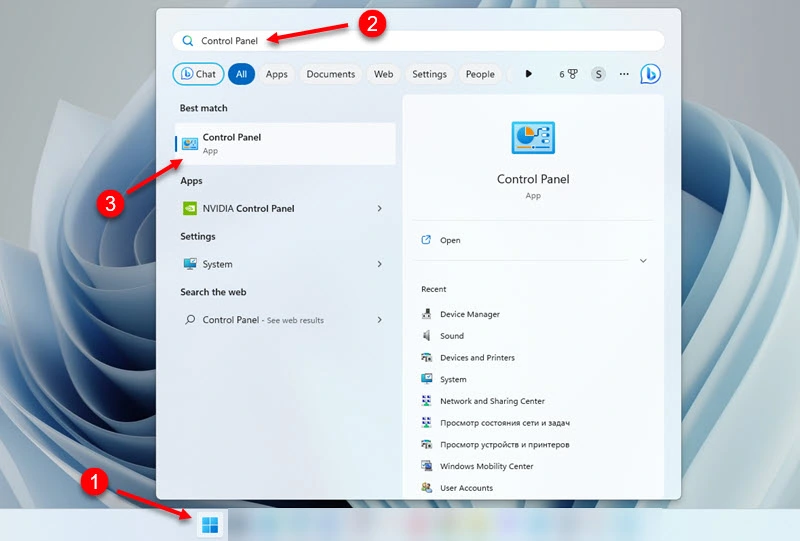Open the S account avatar
Image resolution: width=800 pixels, height=541 pixels.
point(598,75)
